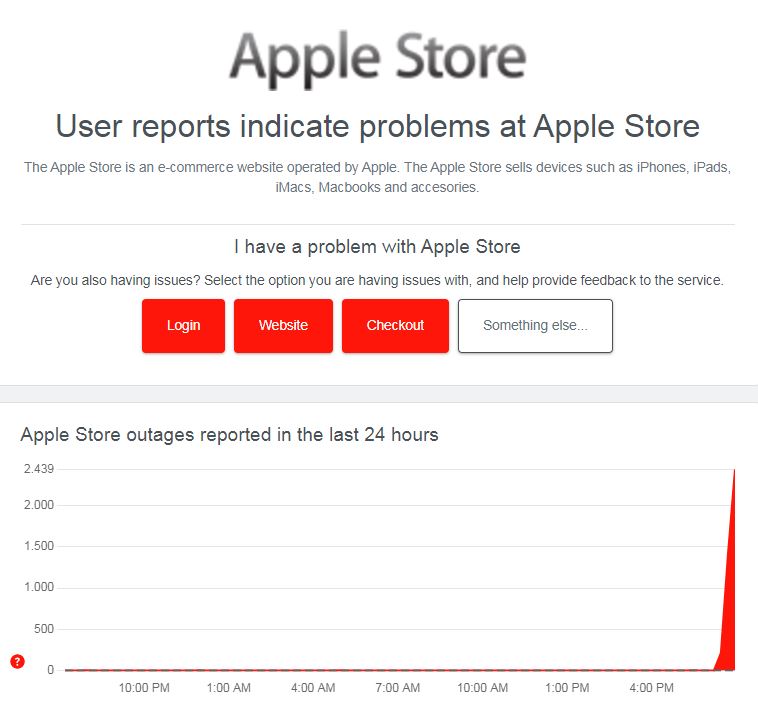Report a Website problem
The image size is (758, 702).
pyautogui.click(x=283, y=325)
